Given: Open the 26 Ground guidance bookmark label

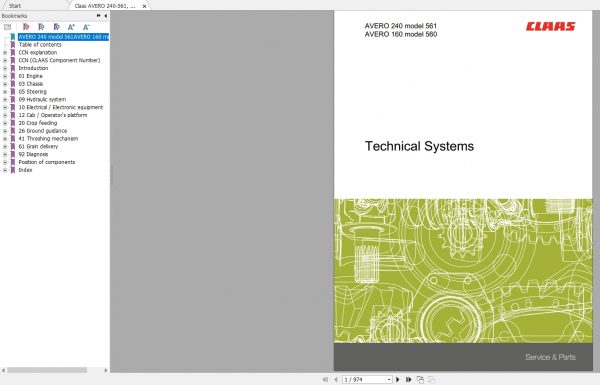Looking at the screenshot, I should [43, 131].
